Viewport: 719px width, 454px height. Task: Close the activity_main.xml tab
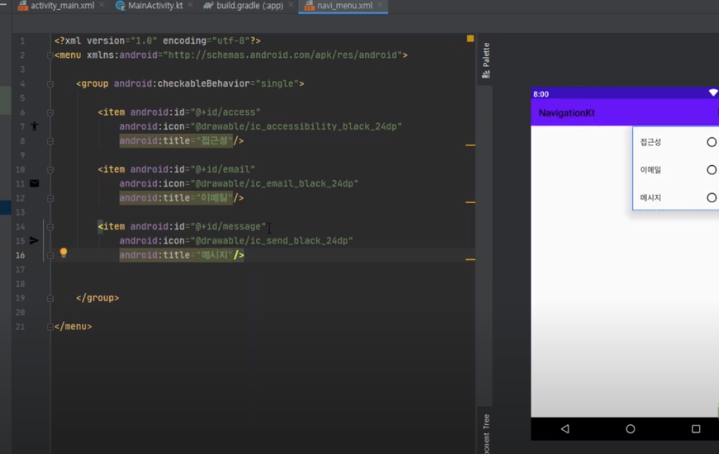click(x=102, y=5)
